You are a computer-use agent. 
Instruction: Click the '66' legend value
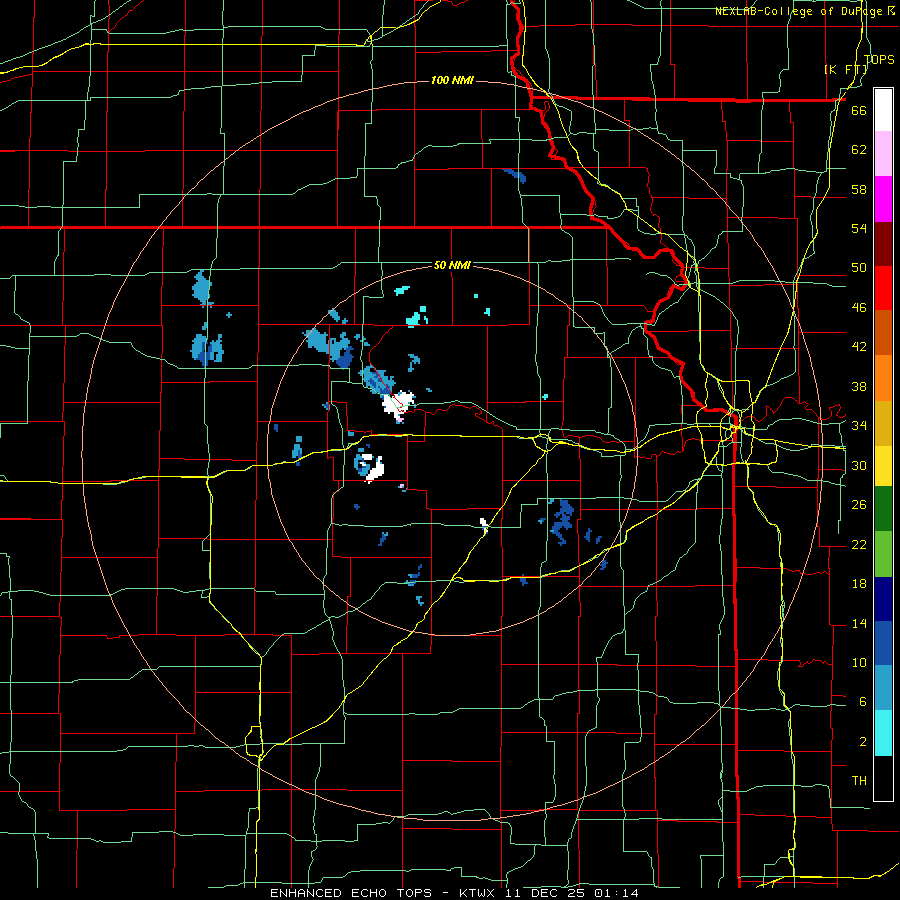tap(859, 110)
